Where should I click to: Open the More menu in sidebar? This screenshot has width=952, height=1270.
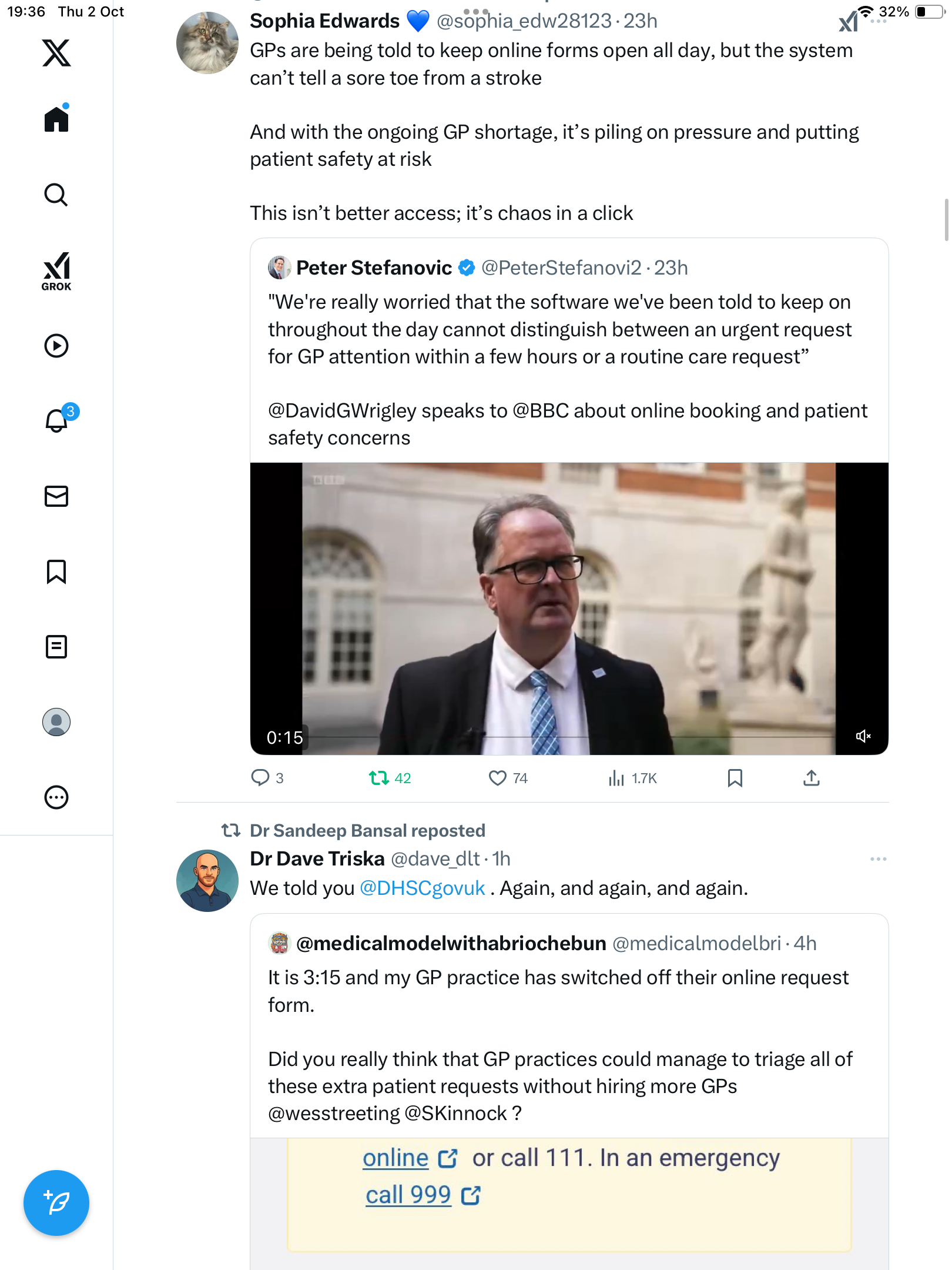(x=56, y=797)
